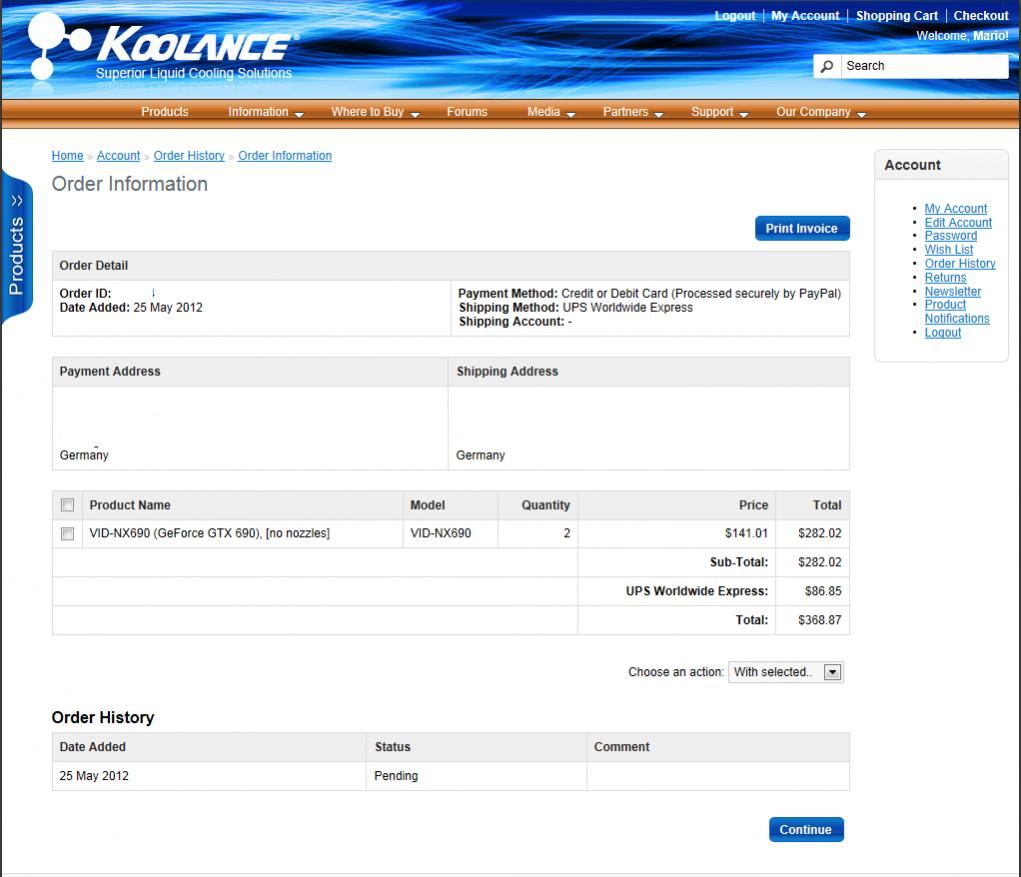Expand the Support menu
Image resolution: width=1021 pixels, height=877 pixels.
click(719, 112)
